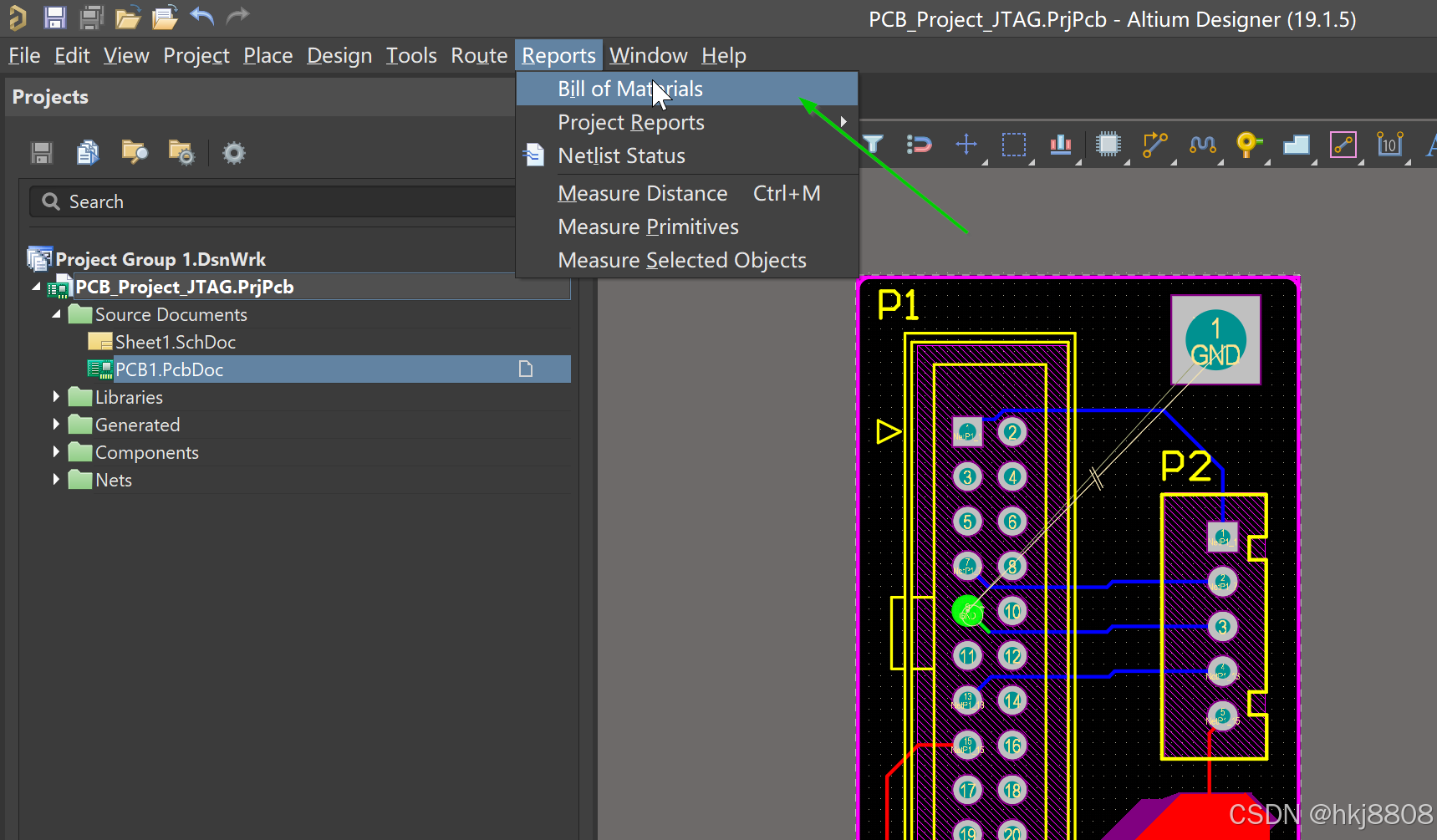The height and width of the screenshot is (840, 1437).
Task: Open the Project Reports submenu arrow
Action: (x=843, y=122)
